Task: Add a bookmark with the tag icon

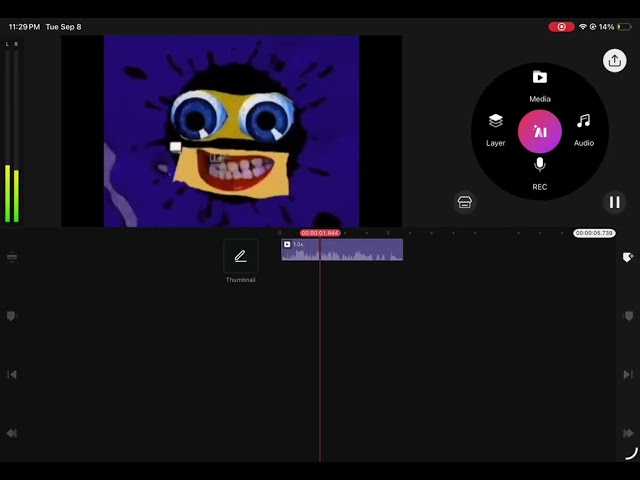Action: coord(628,257)
